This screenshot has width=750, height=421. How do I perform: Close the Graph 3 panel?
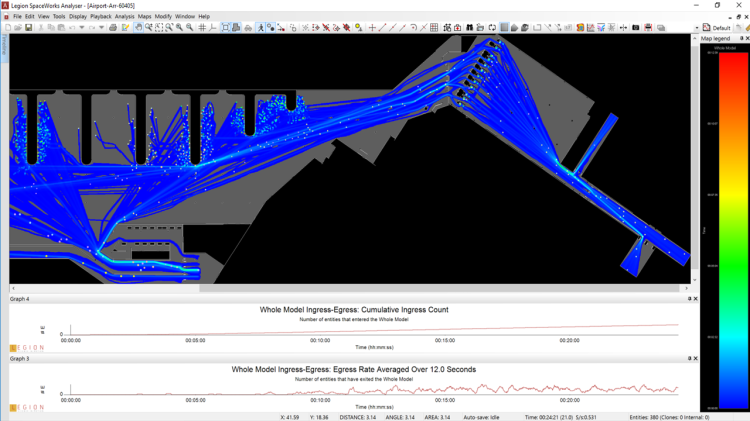coord(695,358)
